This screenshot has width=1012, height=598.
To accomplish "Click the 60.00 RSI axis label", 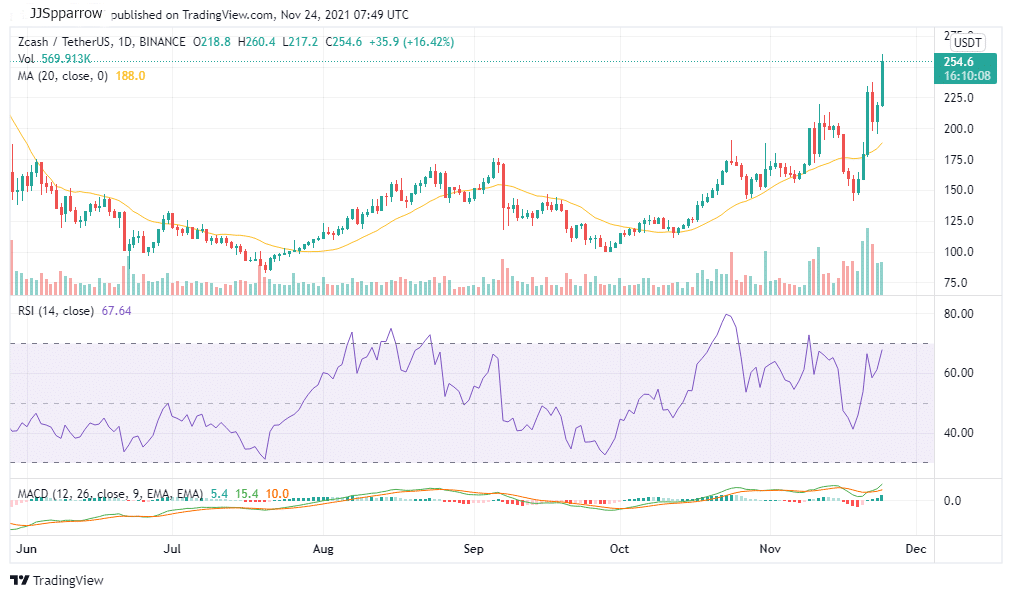I will click(959, 373).
